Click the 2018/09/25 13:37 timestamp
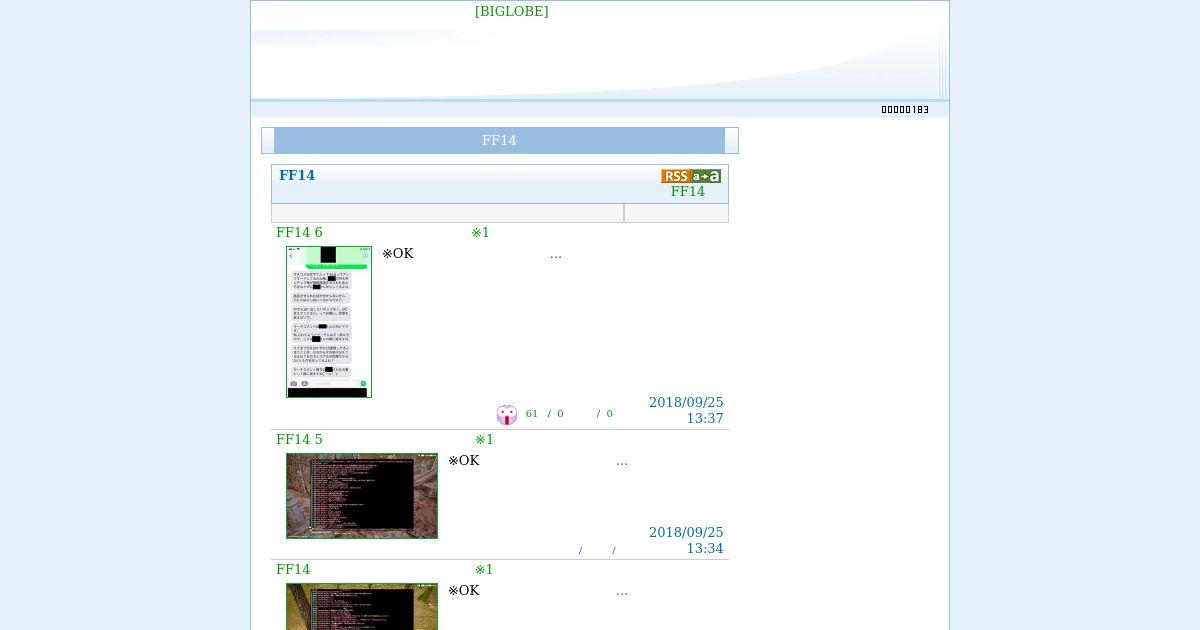Viewport: 1200px width, 630px height. (686, 410)
